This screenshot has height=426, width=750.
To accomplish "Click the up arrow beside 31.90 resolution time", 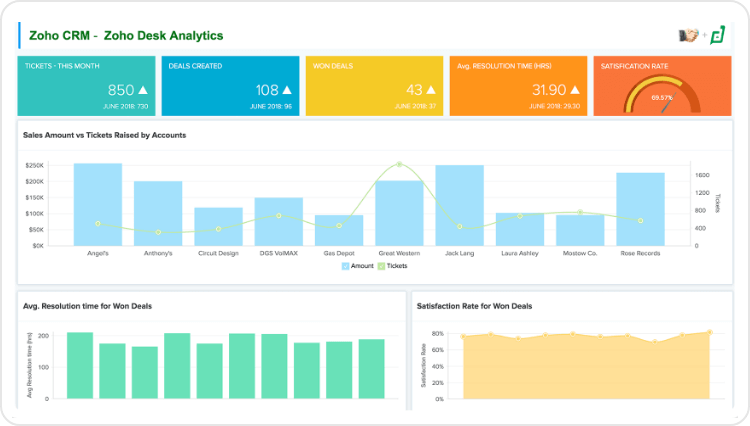I will pos(574,89).
